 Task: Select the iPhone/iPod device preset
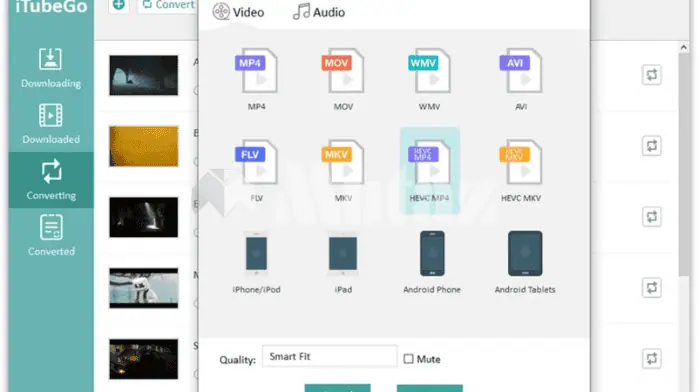pos(256,254)
